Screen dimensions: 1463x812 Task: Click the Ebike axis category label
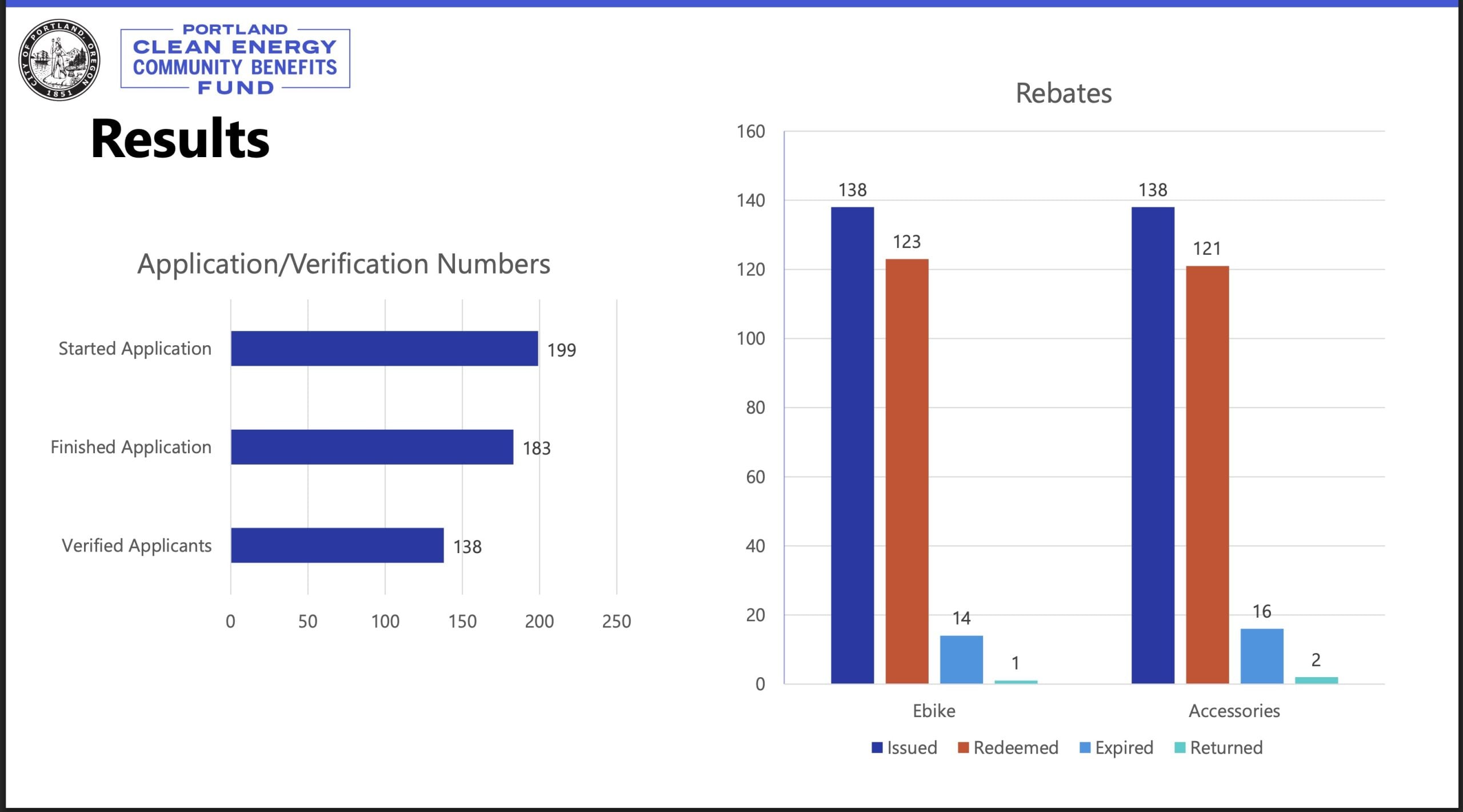934,711
